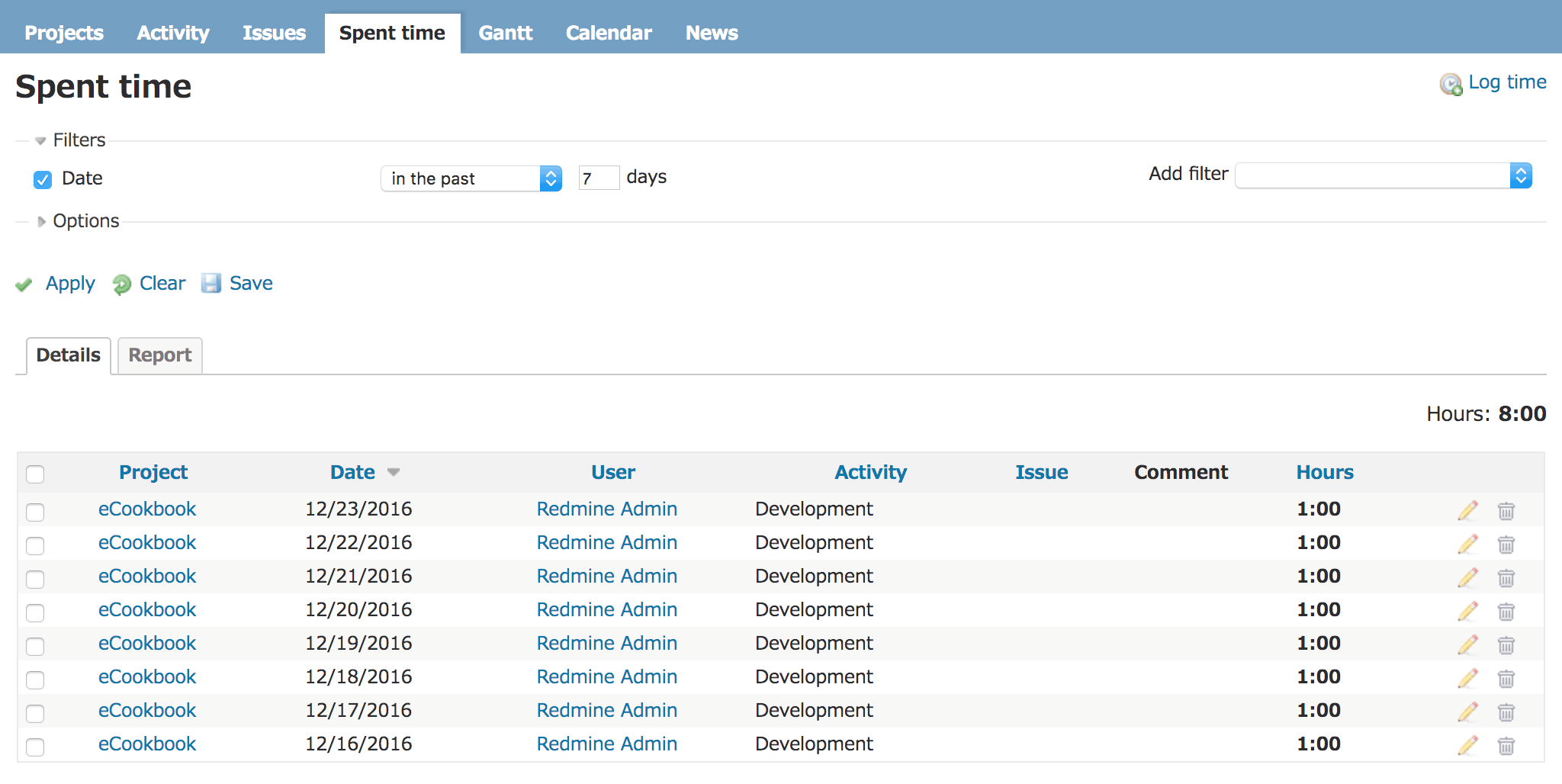The image size is (1562, 784).
Task: Click the Clear link text
Action: [x=162, y=284]
